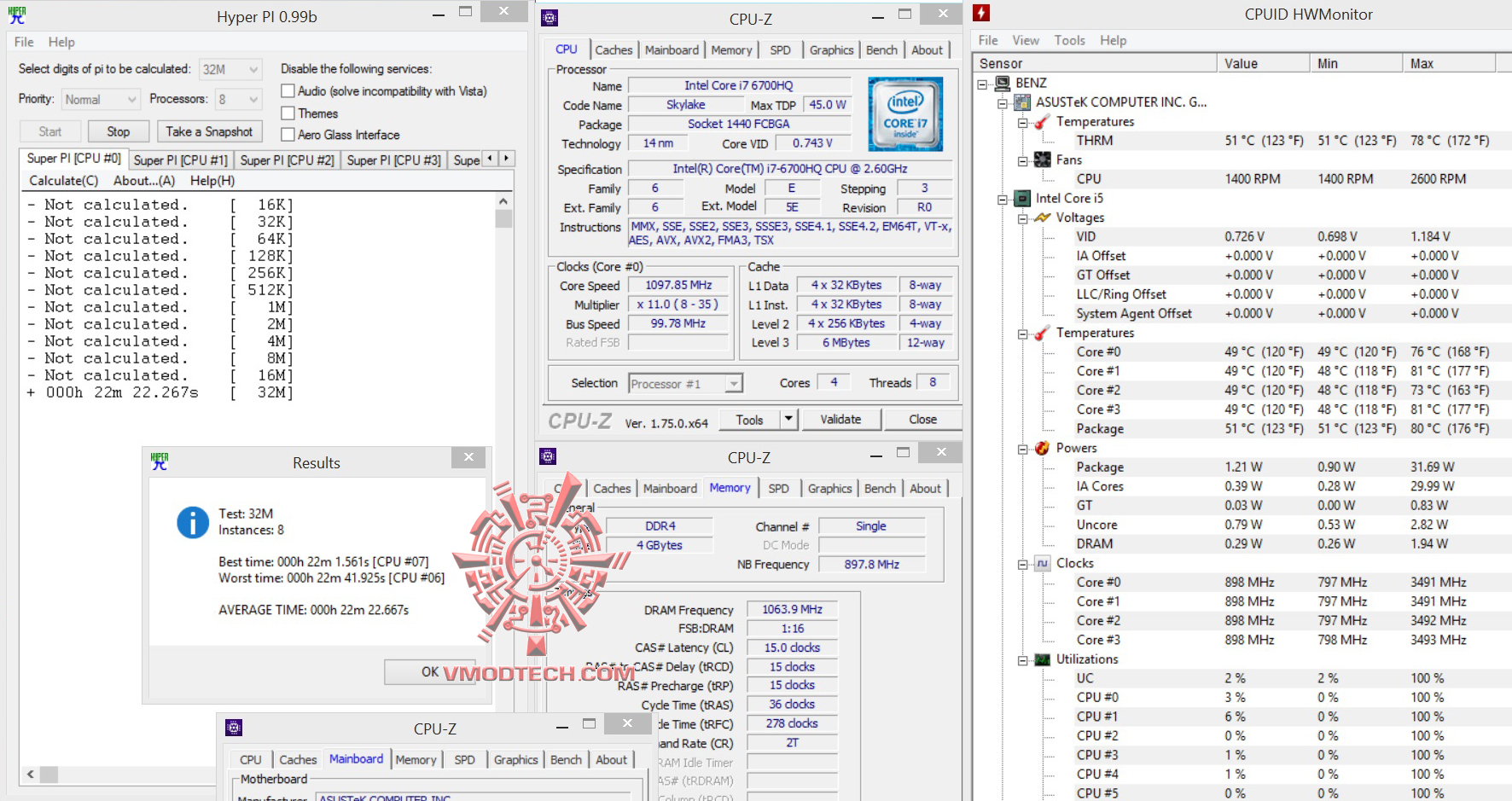The image size is (1512, 801).
Task: Click the ASUSTeK motherboard icon in the tree
Action: coord(1022,102)
